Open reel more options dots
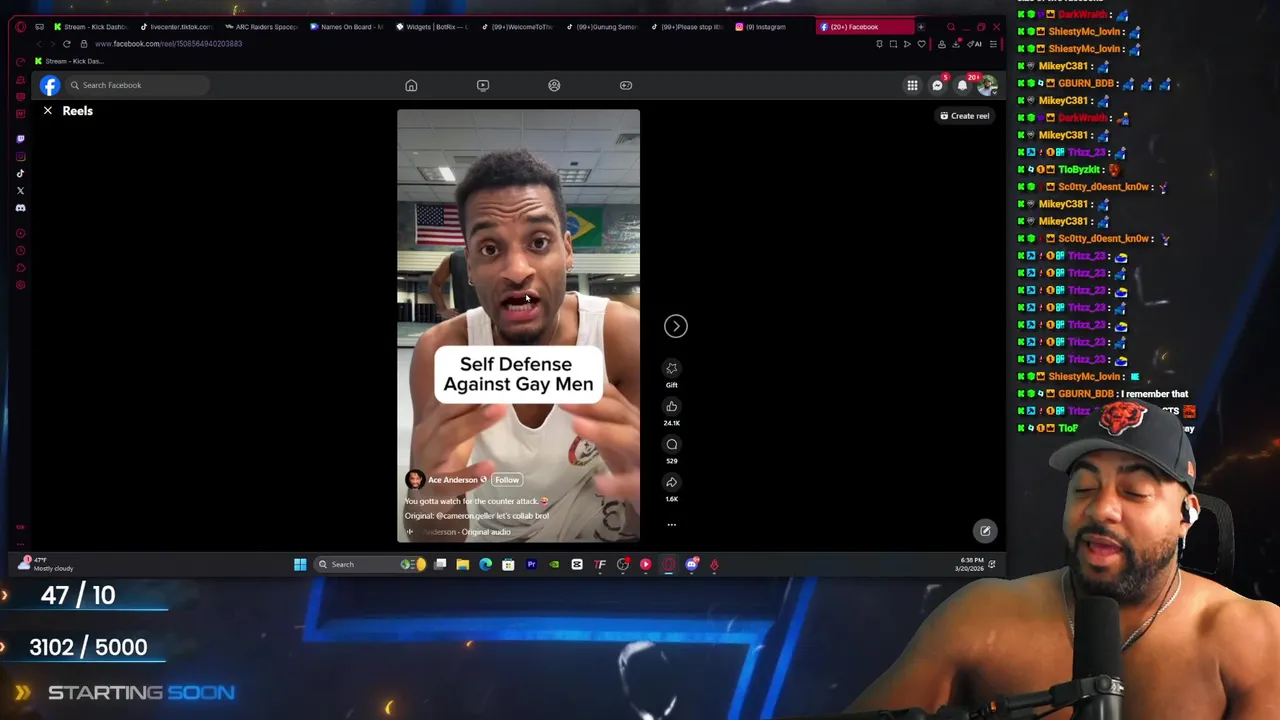Image resolution: width=1280 pixels, height=720 pixels. coord(672,524)
